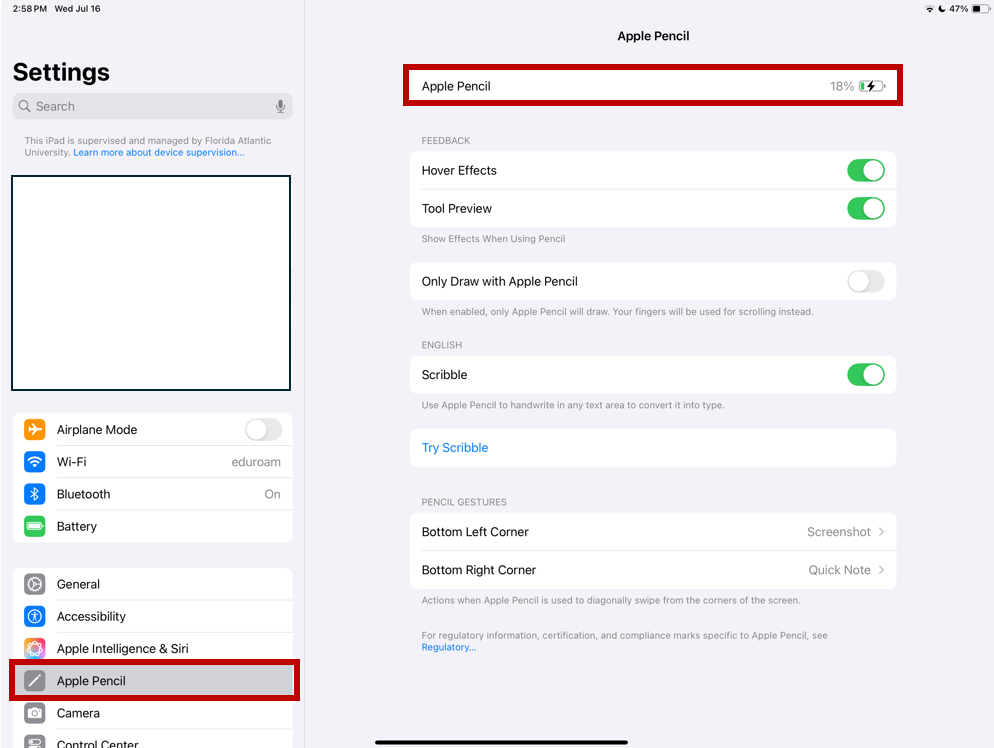Open Bottom Right Corner Quick Note chevron
Screen dimensions: 994x748
coord(881,570)
